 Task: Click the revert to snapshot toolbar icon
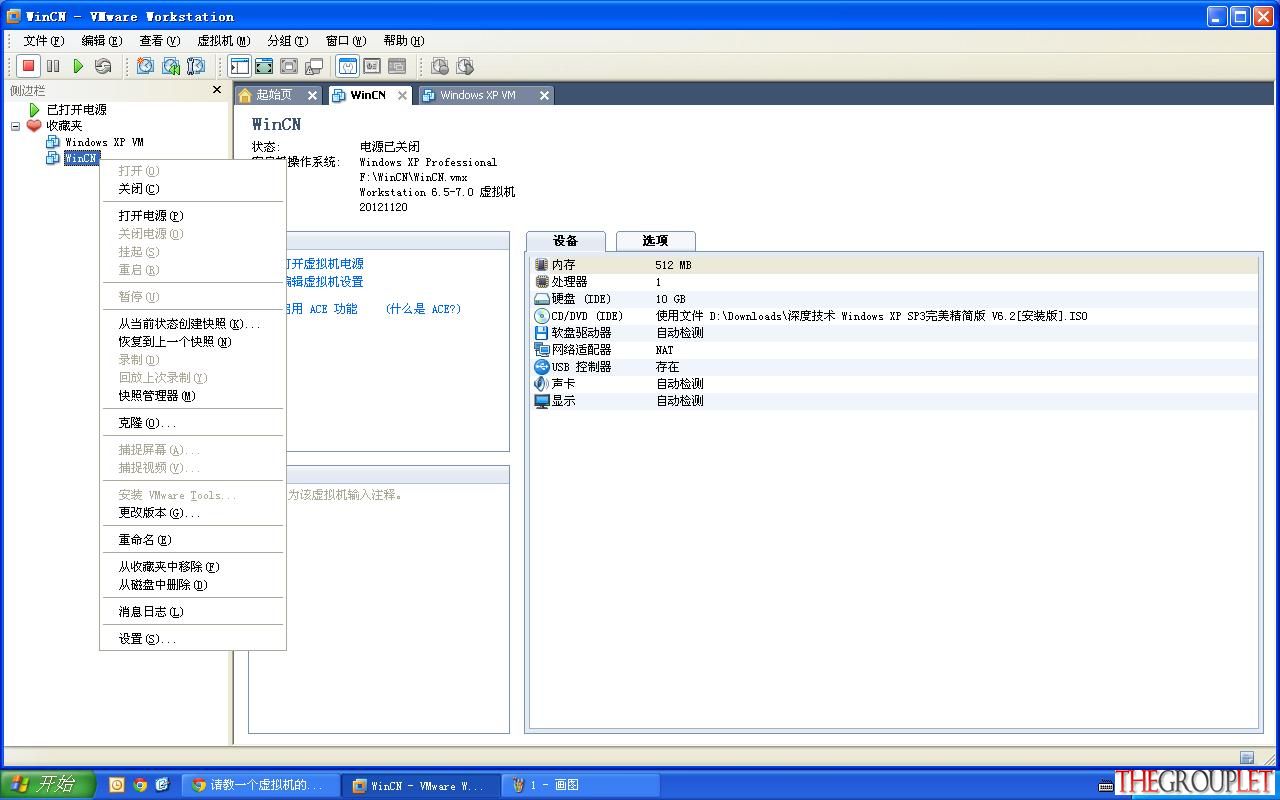point(171,66)
